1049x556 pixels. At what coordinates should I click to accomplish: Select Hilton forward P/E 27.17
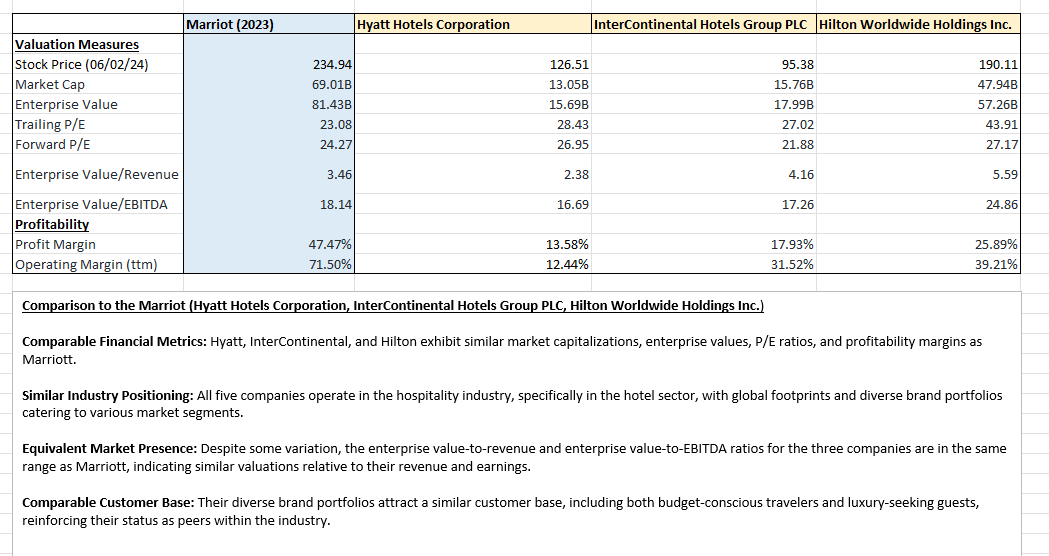[918, 145]
